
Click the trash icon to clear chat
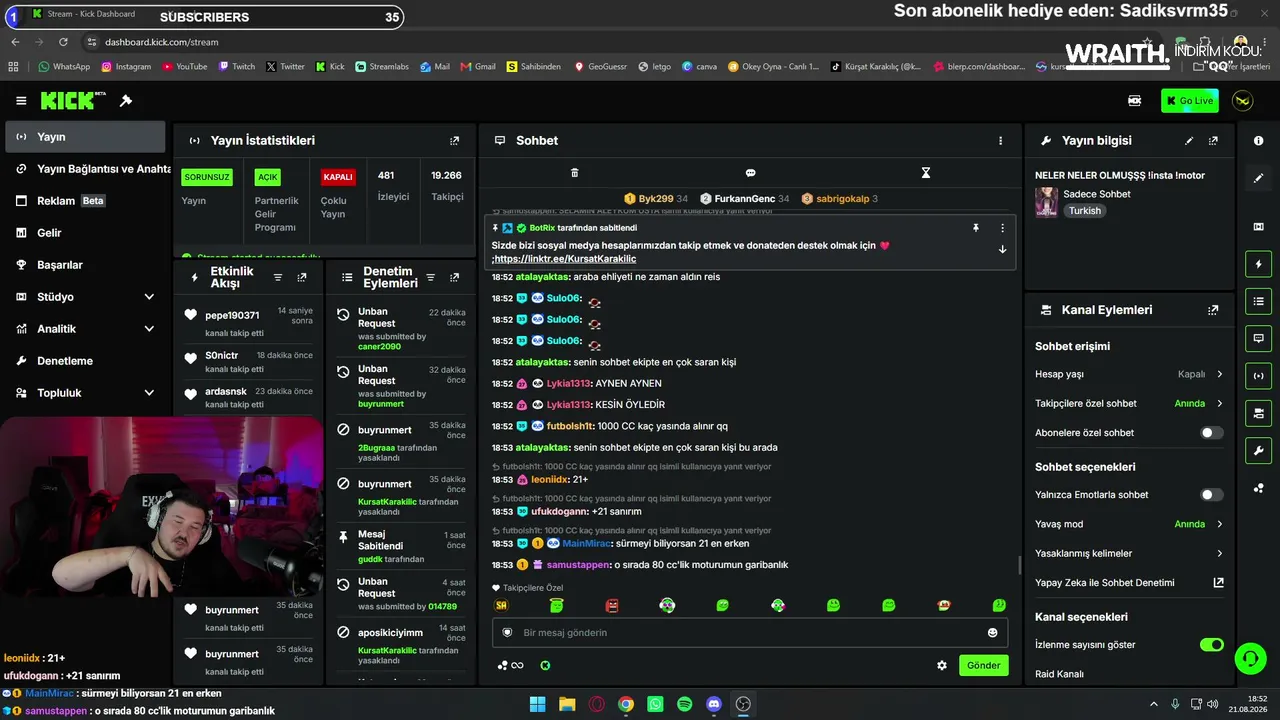(x=574, y=173)
